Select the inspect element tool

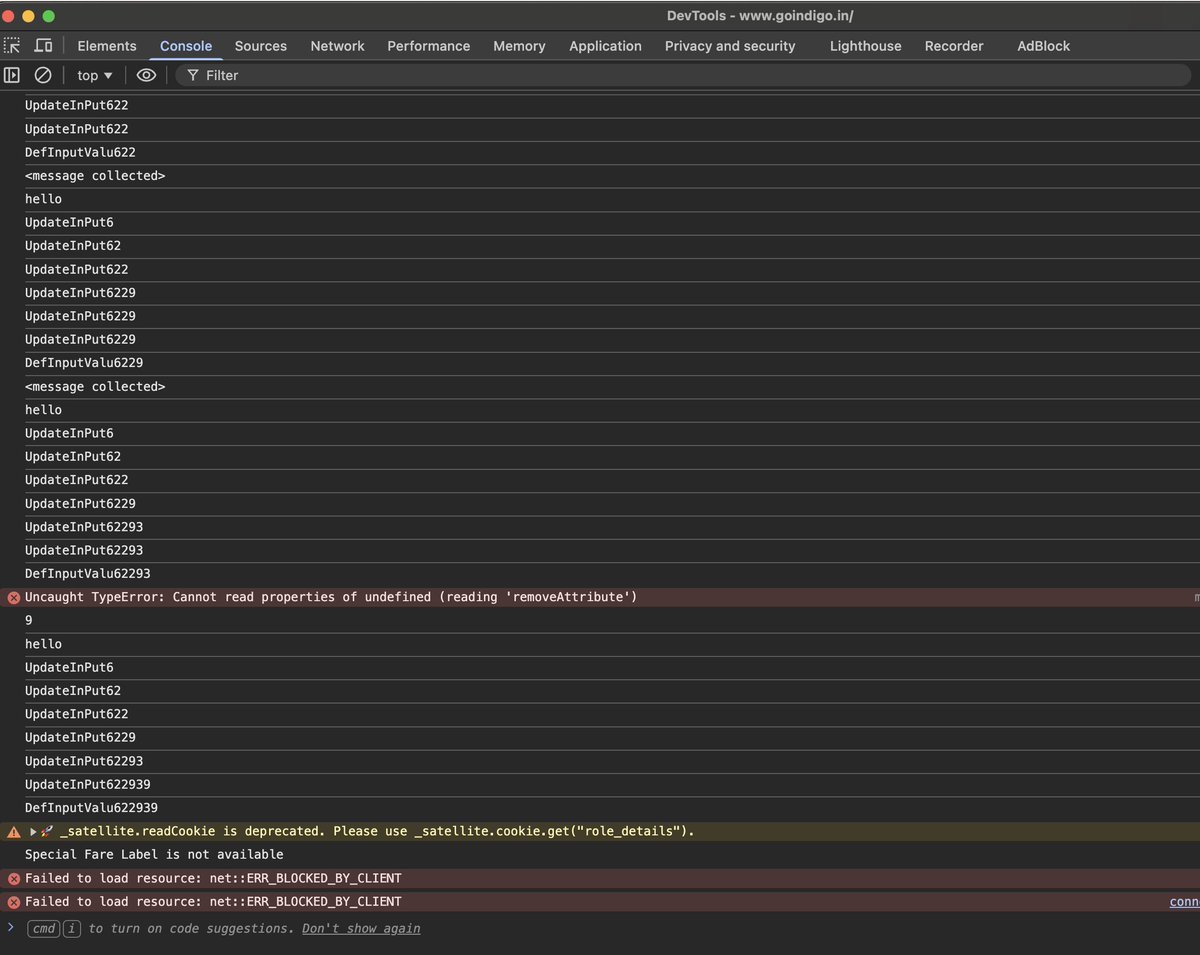[12, 45]
